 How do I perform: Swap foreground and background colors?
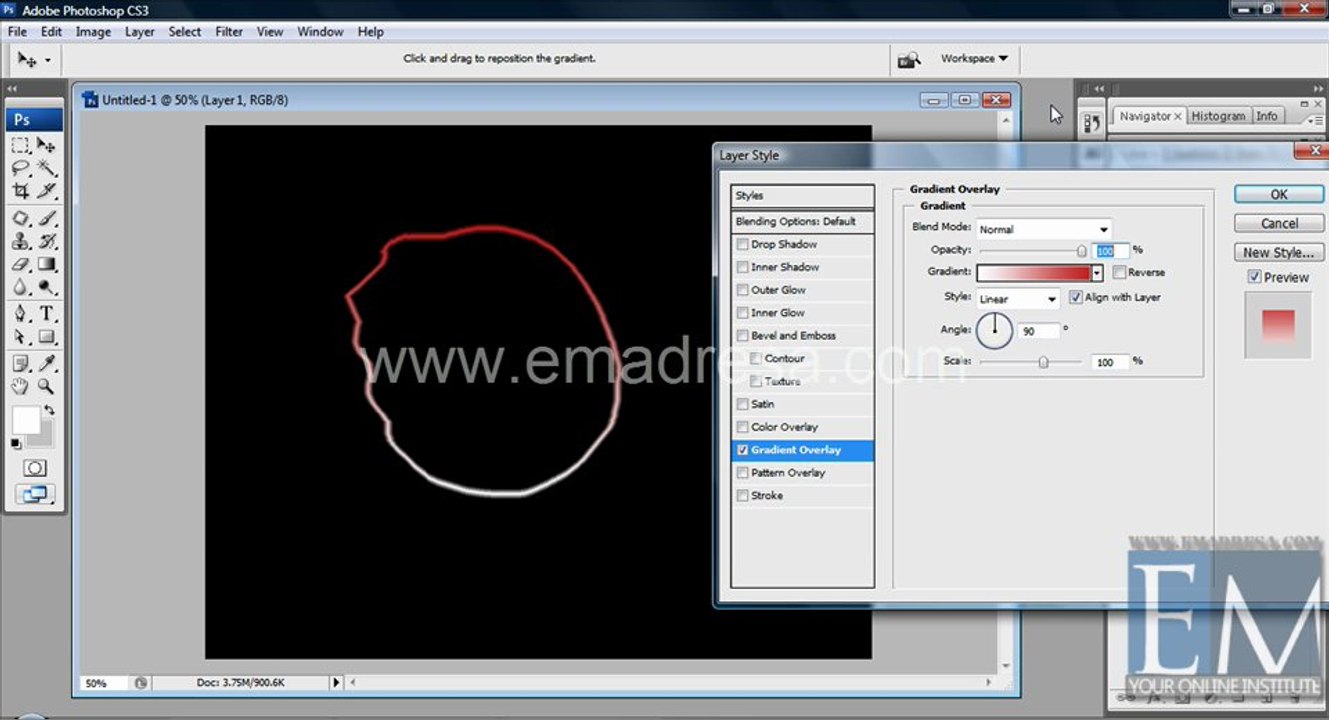(x=49, y=410)
